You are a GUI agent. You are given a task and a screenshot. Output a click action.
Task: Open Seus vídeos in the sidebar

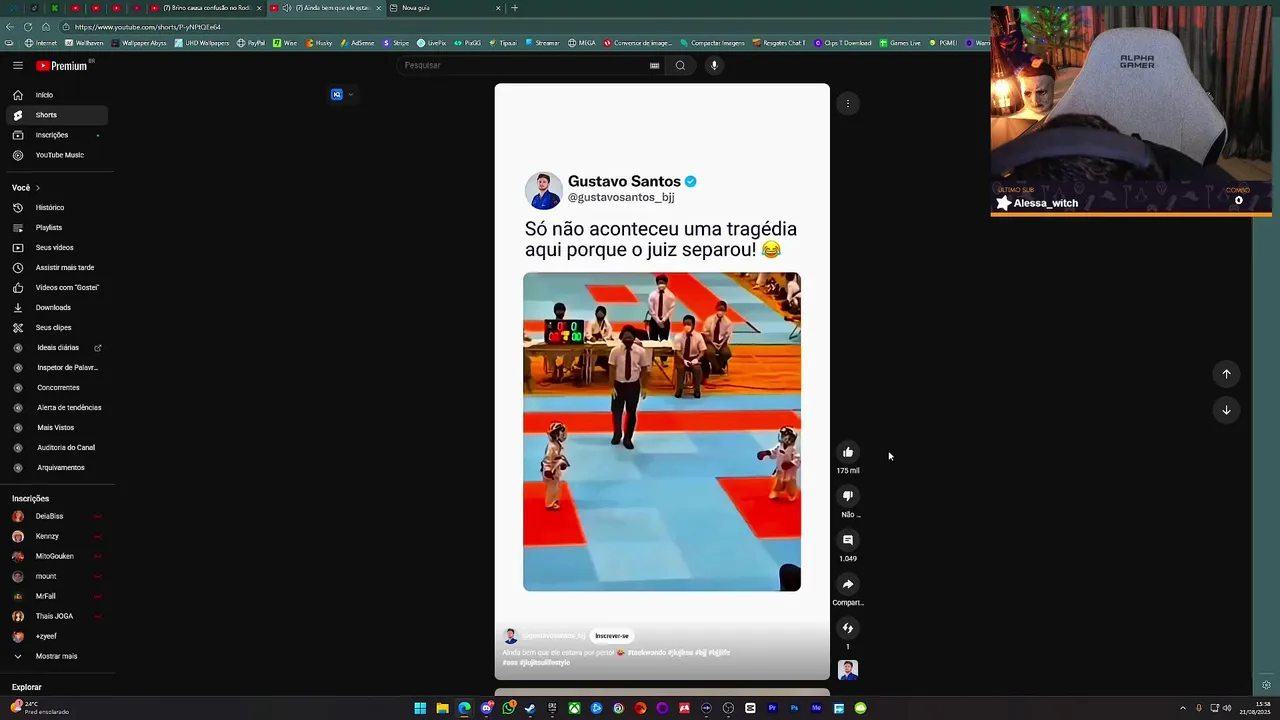[x=57, y=248]
